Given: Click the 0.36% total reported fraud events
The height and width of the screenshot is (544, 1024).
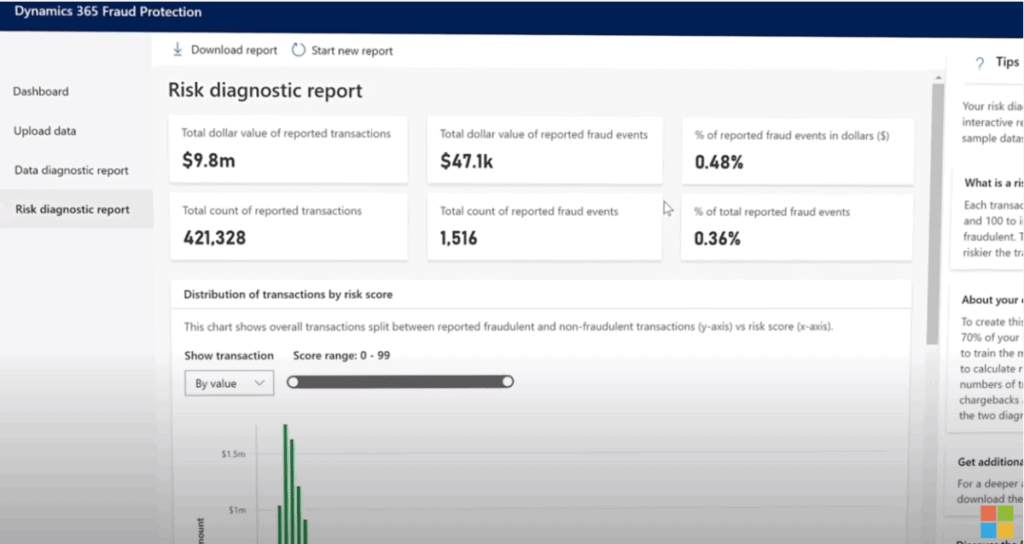Looking at the screenshot, I should [717, 238].
